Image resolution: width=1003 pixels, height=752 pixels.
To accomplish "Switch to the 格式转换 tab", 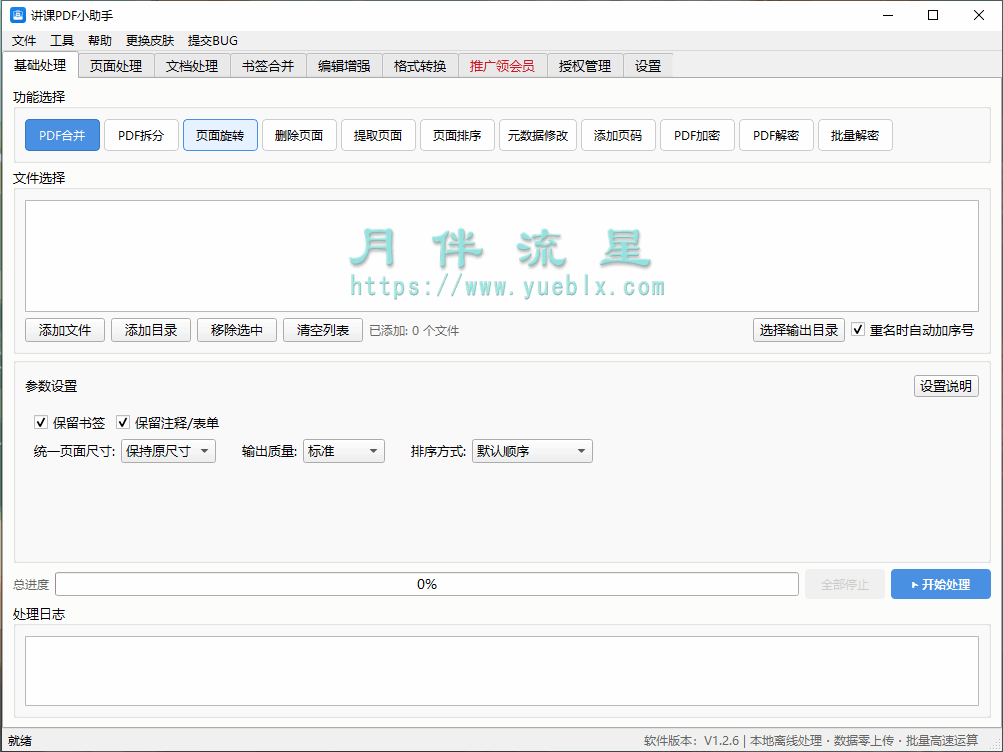I will point(420,66).
